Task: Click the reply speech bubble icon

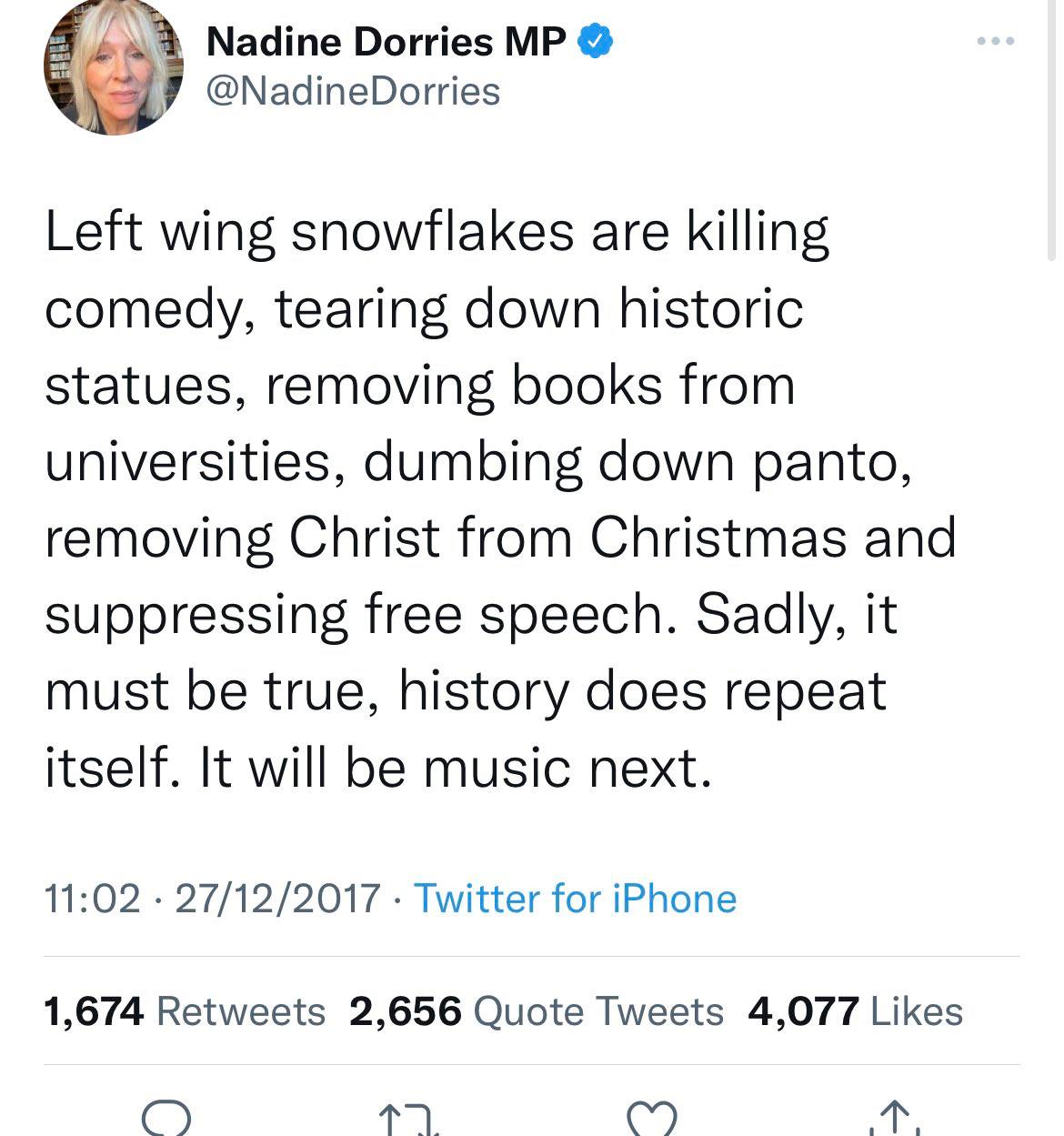Action: (x=166, y=1118)
